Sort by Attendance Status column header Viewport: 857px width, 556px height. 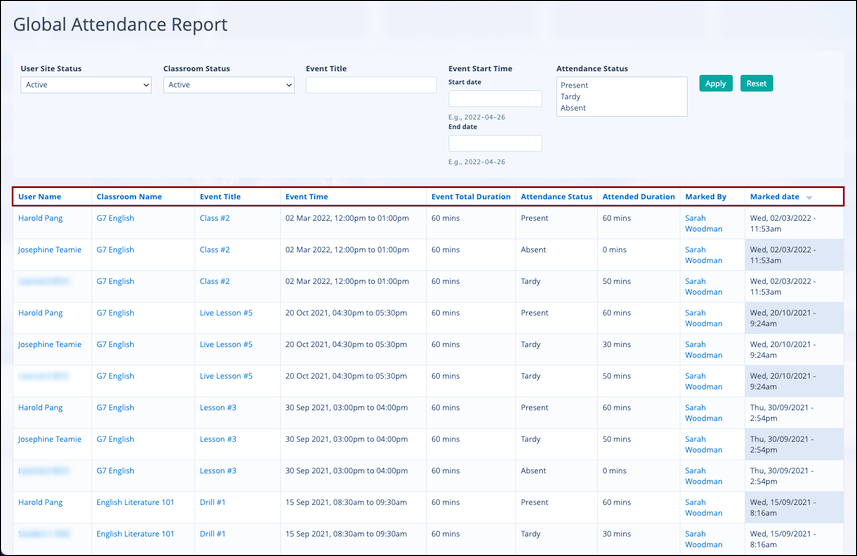tap(556, 197)
